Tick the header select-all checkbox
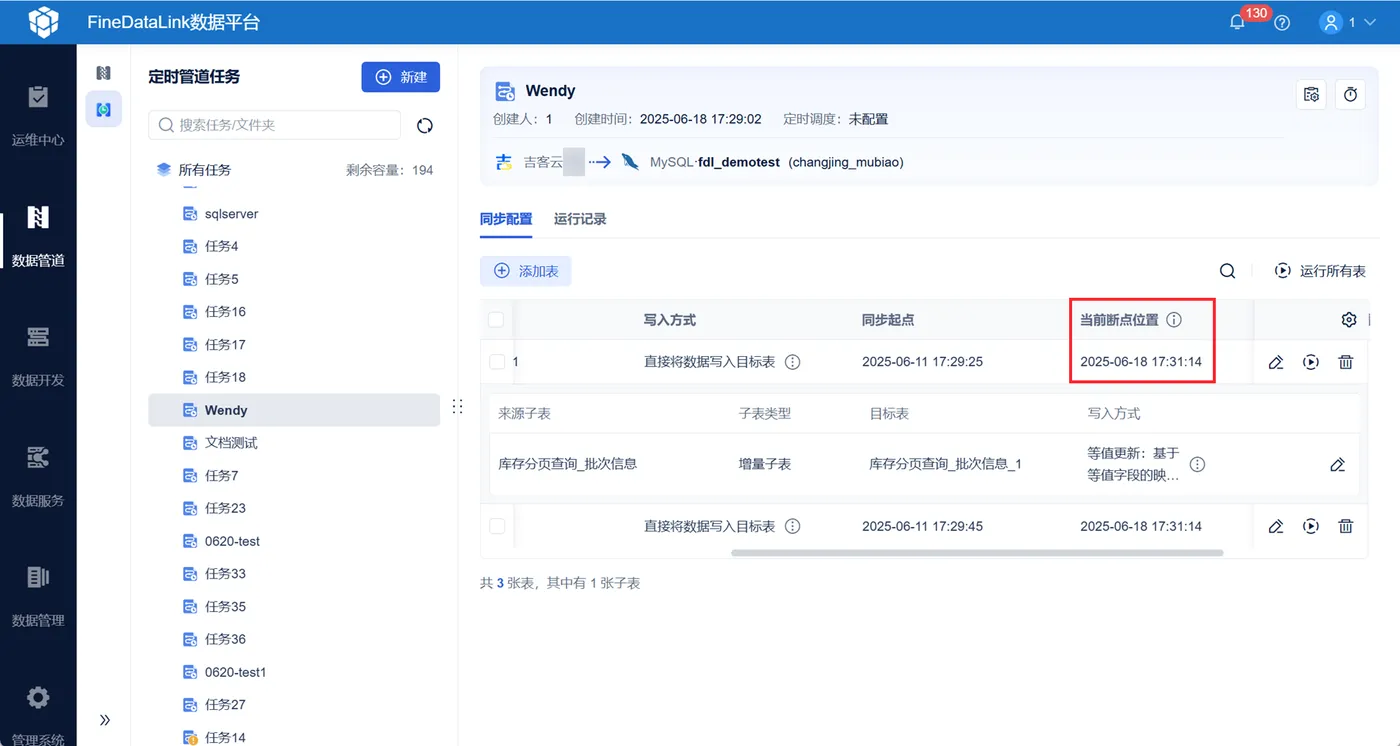1400x746 pixels. (x=496, y=320)
